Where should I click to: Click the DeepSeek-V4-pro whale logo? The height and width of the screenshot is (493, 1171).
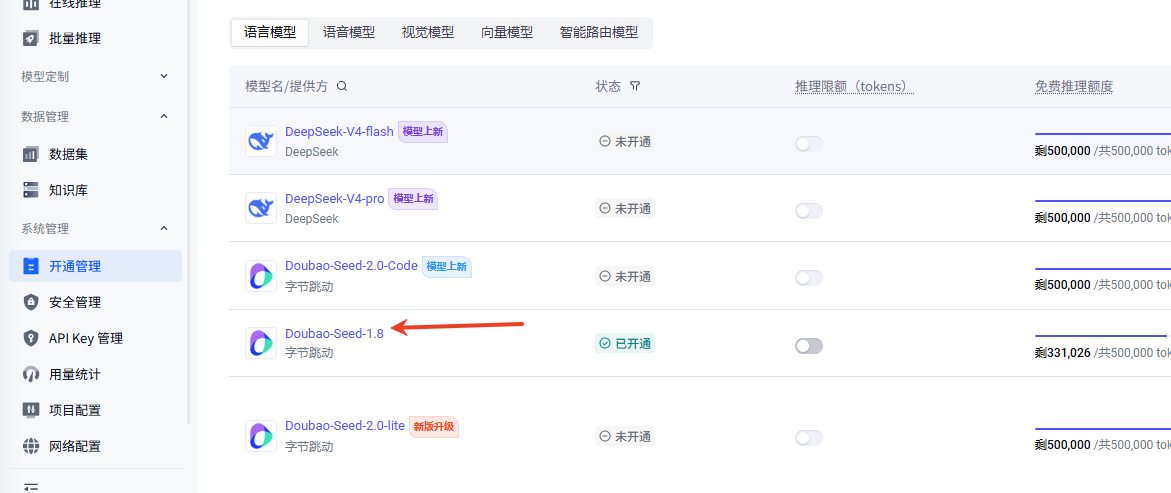(x=261, y=208)
